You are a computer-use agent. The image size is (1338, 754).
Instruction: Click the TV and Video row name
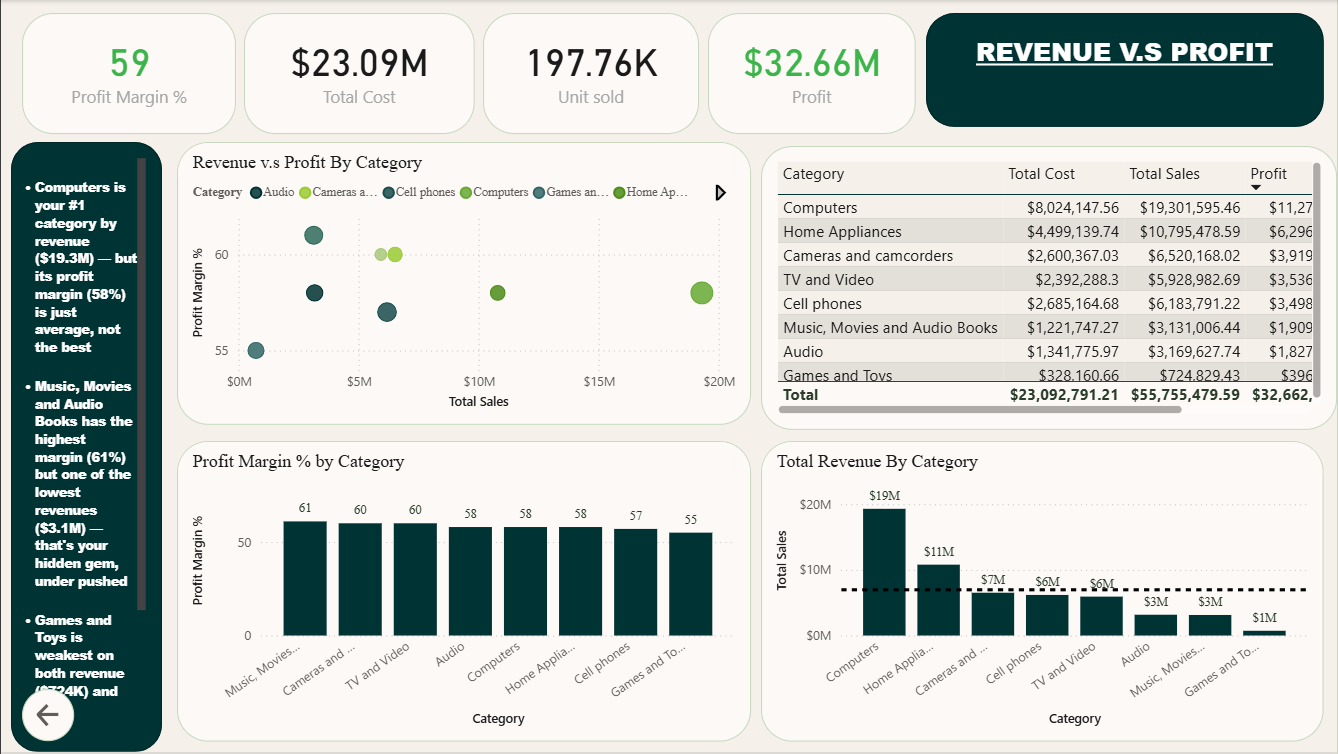828,280
